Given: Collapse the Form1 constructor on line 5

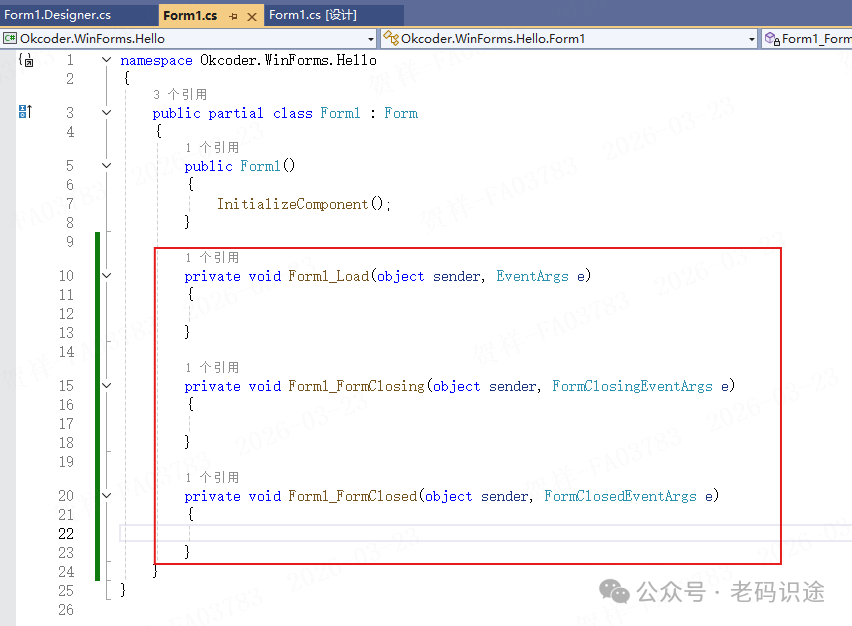Looking at the screenshot, I should click(x=107, y=166).
